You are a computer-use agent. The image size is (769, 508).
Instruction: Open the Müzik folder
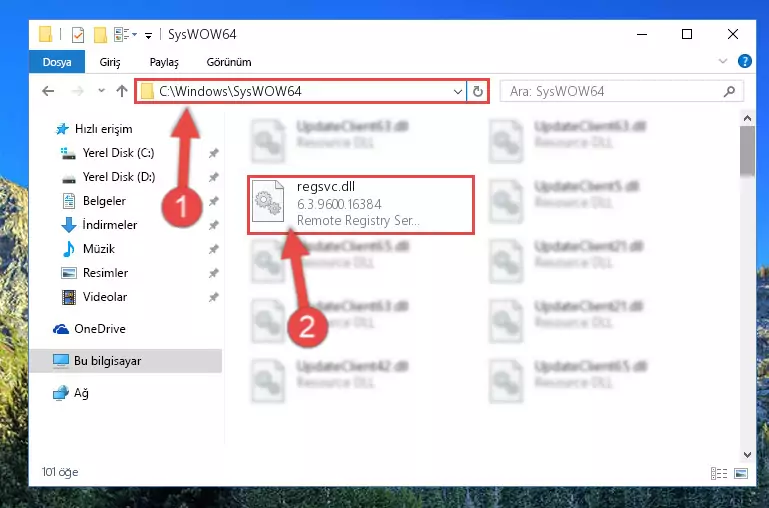(x=99, y=249)
